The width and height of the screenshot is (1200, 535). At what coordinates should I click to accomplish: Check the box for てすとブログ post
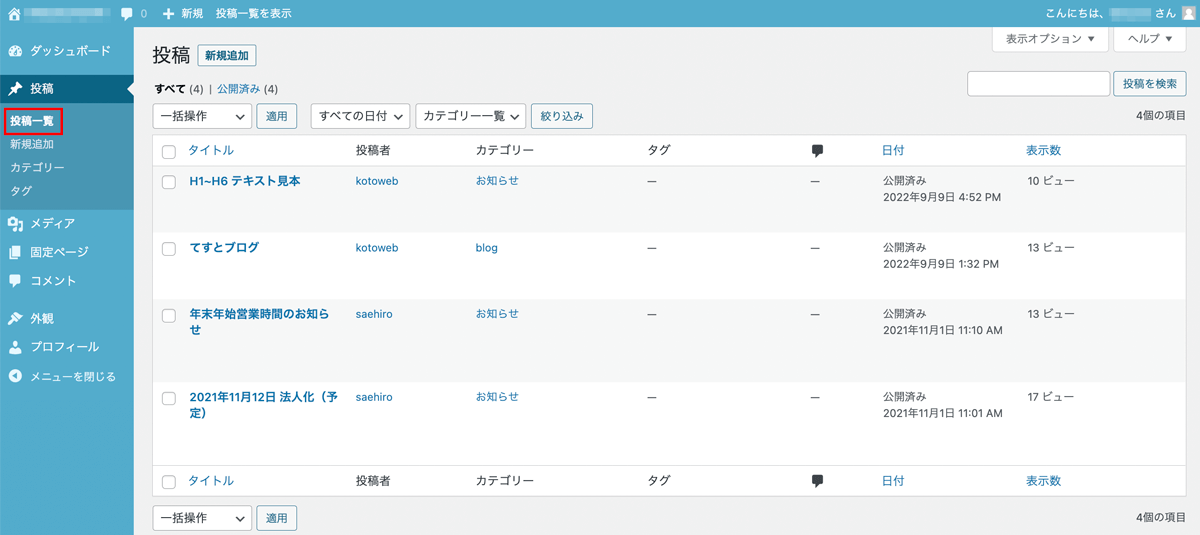tap(169, 249)
